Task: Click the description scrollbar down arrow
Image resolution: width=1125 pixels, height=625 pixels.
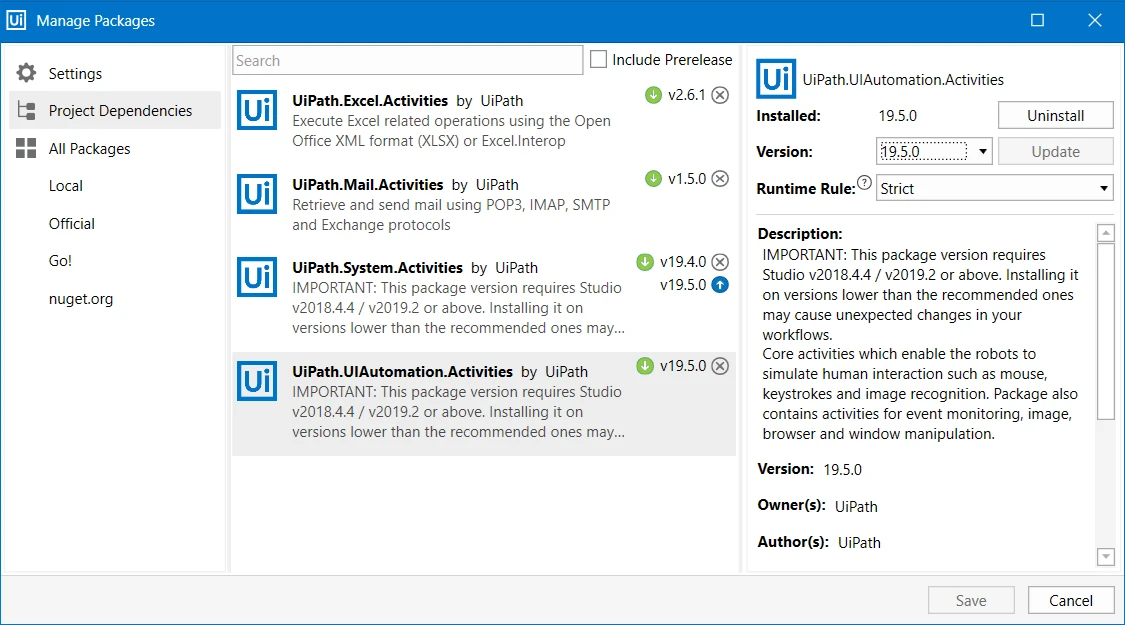Action: (x=1106, y=556)
